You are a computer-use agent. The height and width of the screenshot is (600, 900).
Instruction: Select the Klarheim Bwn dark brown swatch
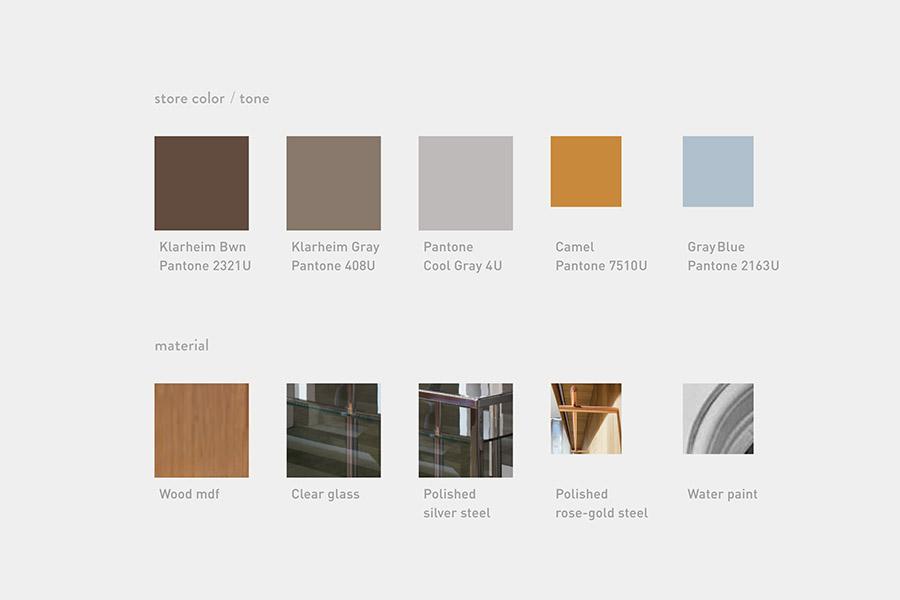point(201,183)
